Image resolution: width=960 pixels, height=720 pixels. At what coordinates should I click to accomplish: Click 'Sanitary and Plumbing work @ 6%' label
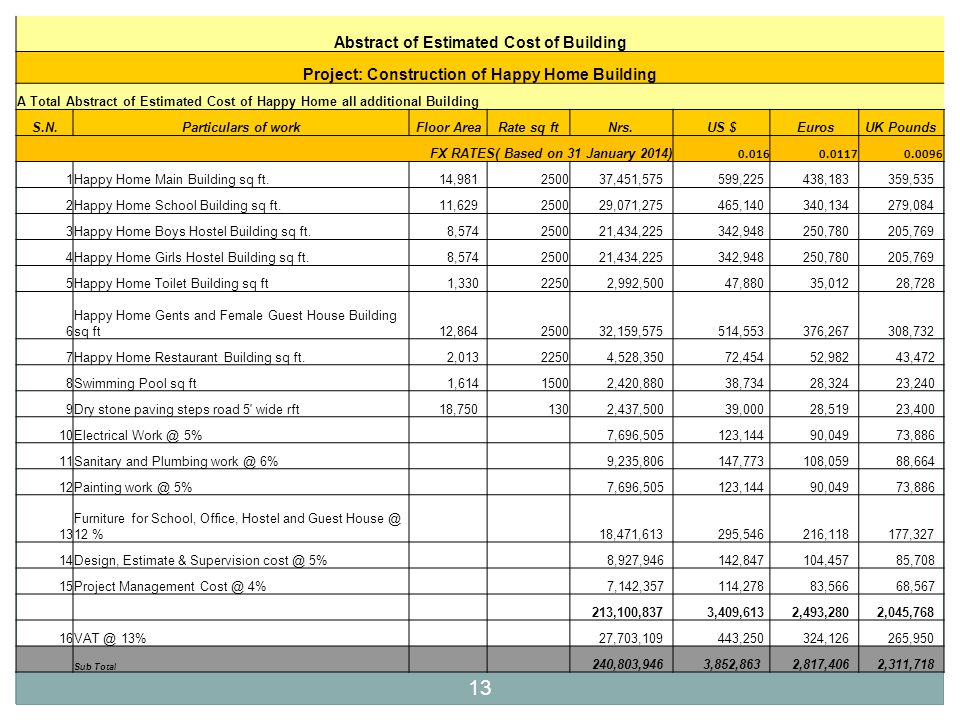(x=176, y=462)
